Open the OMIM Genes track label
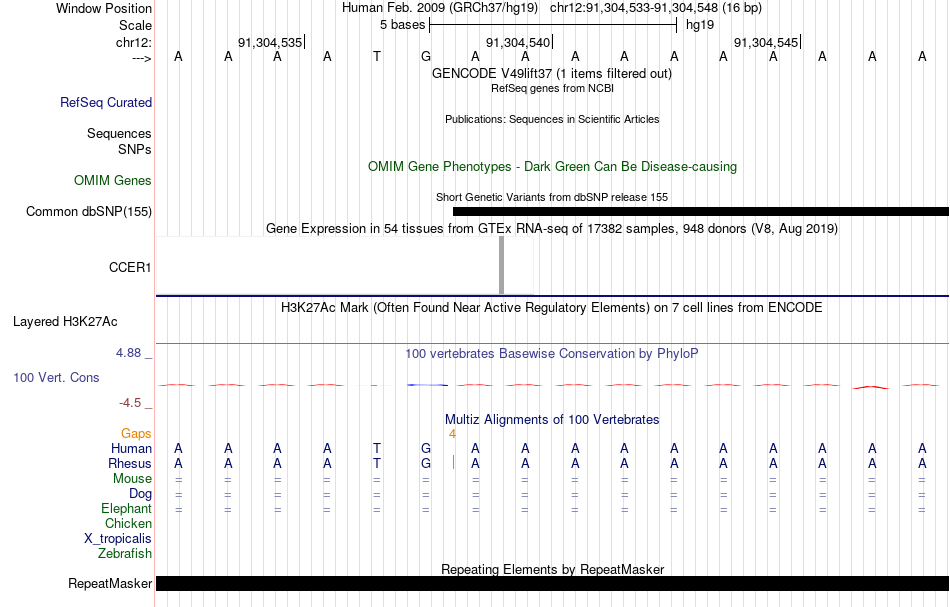The image size is (950, 607). tap(112, 181)
